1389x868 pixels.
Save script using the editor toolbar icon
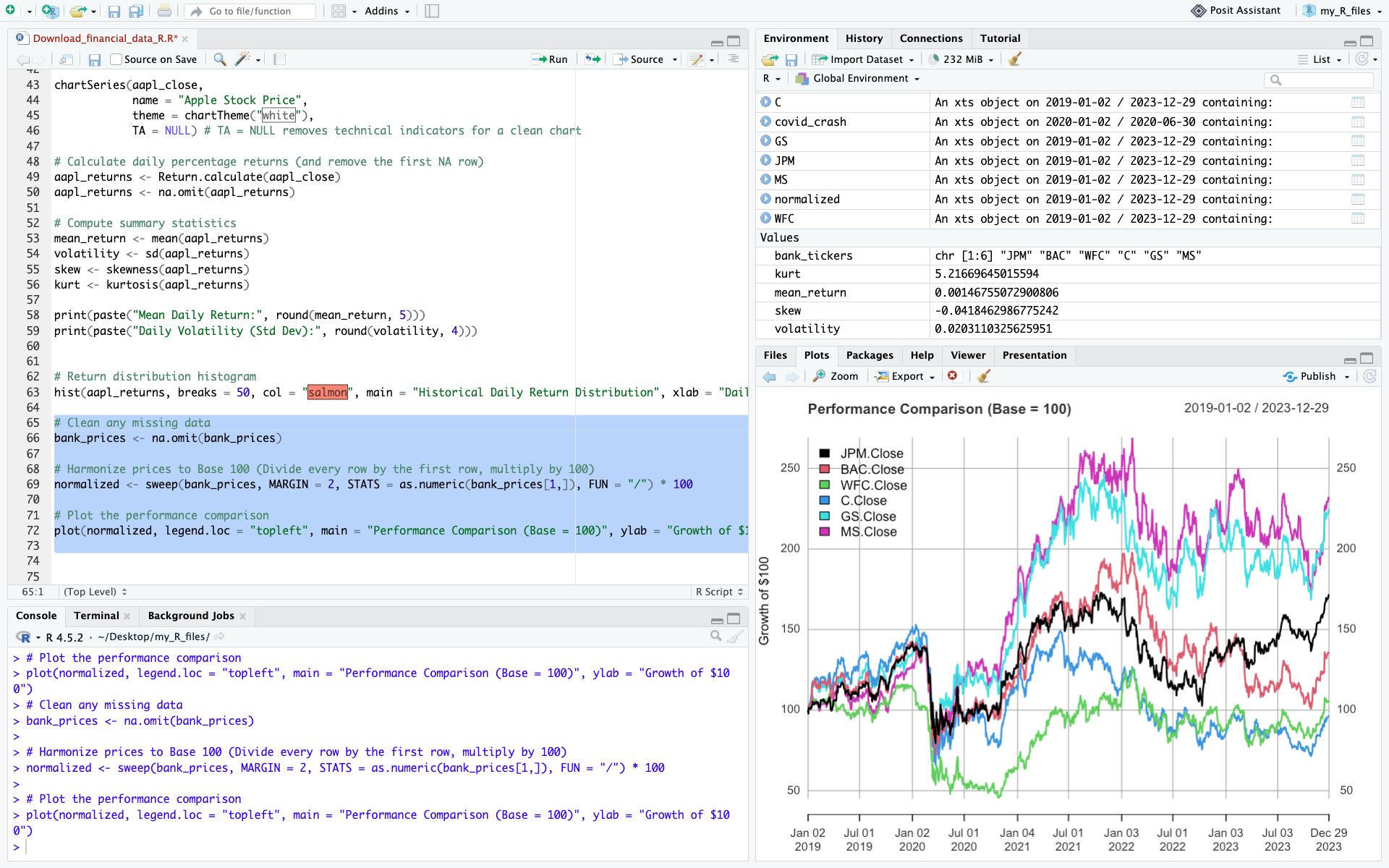pyautogui.click(x=95, y=59)
